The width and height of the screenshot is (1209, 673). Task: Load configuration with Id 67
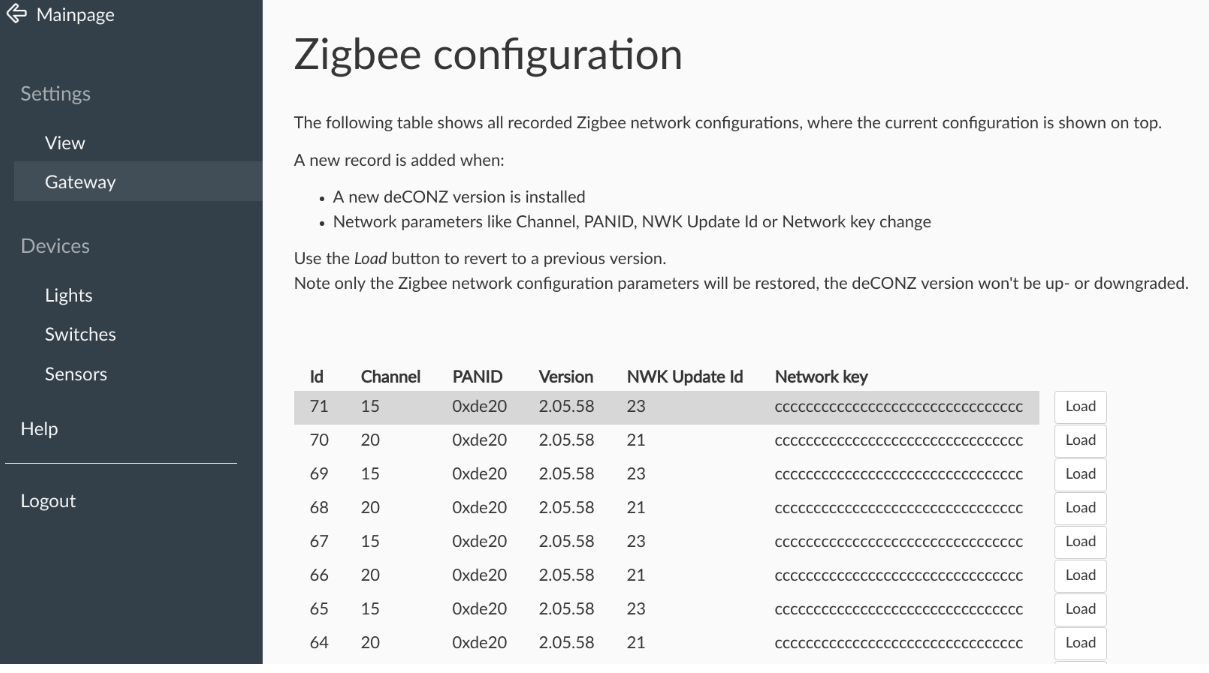click(1080, 542)
